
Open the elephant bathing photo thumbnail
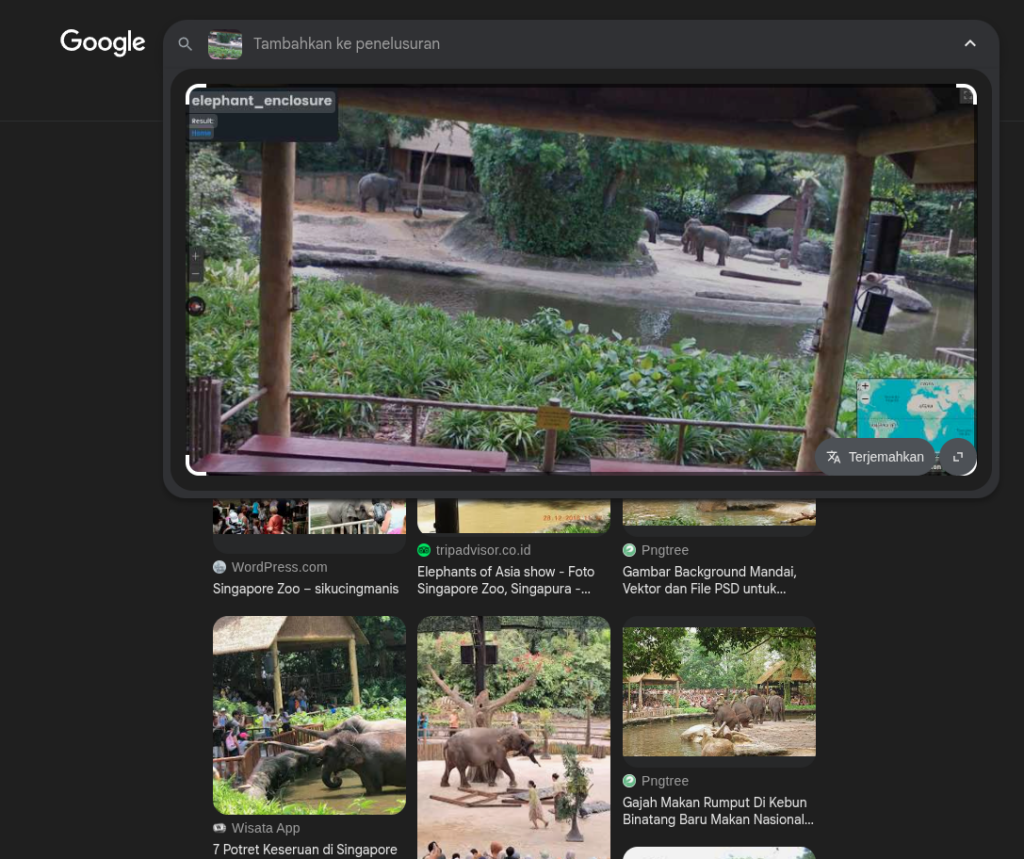point(309,715)
